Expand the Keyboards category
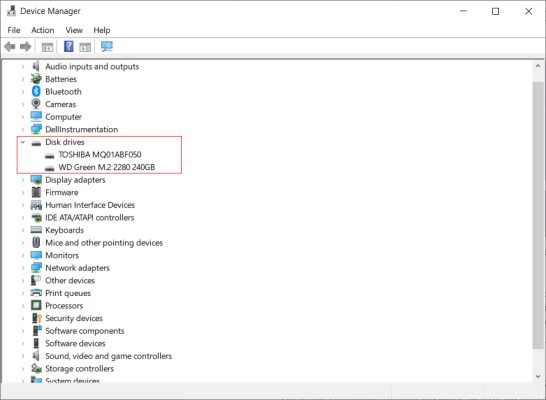Image resolution: width=546 pixels, height=400 pixels. [23, 230]
